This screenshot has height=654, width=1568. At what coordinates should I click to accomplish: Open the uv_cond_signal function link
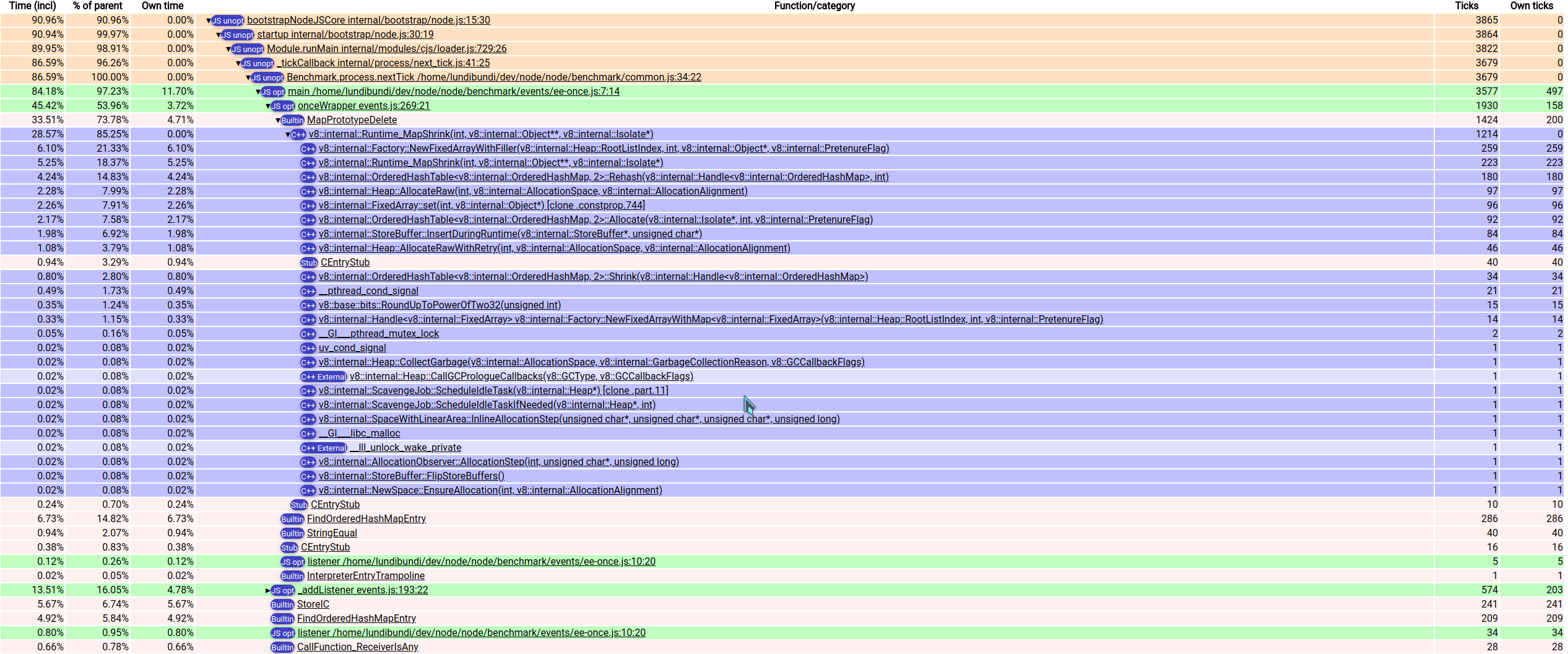[x=352, y=348]
